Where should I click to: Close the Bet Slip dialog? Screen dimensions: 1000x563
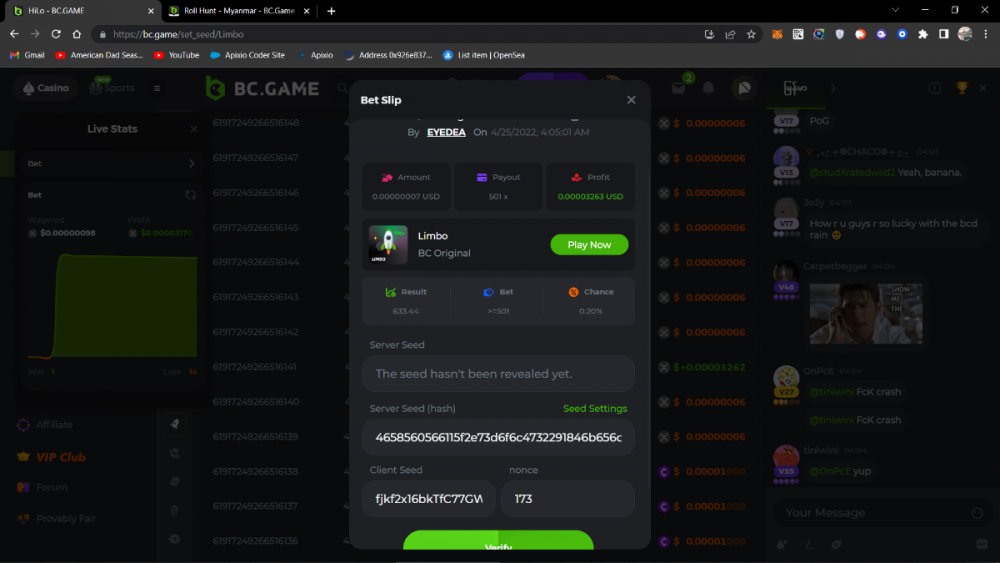[x=631, y=100]
